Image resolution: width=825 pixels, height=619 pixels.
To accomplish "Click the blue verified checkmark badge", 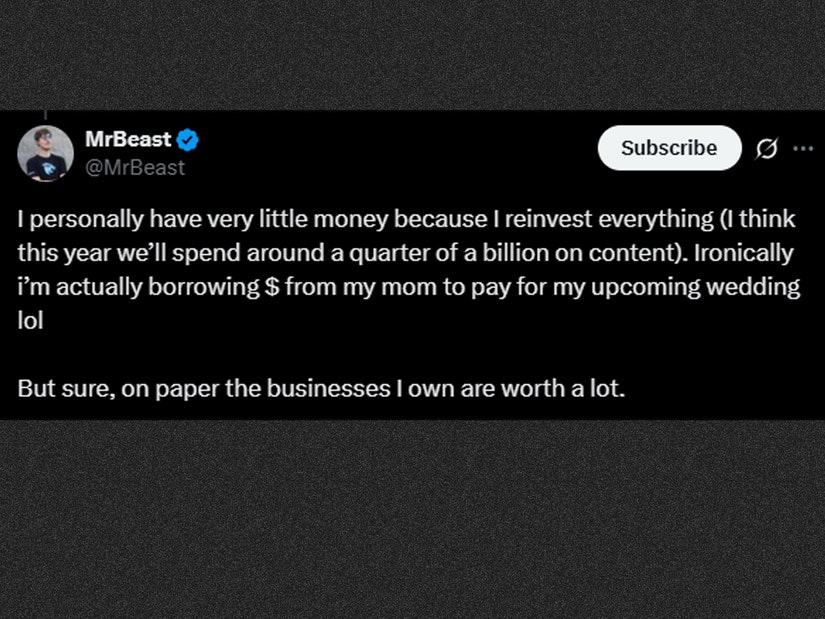I will [x=187, y=140].
